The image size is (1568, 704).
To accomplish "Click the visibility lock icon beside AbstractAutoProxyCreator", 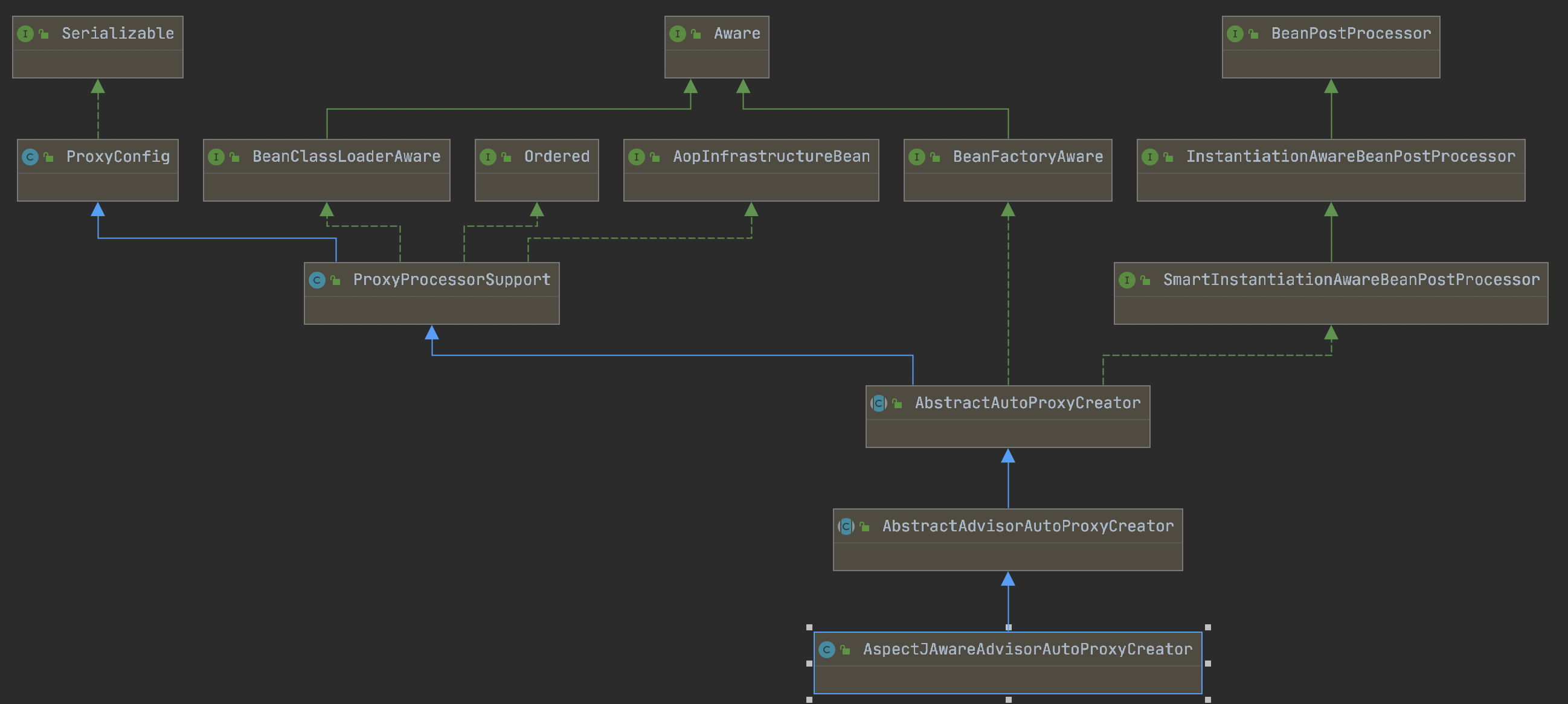I will click(898, 403).
